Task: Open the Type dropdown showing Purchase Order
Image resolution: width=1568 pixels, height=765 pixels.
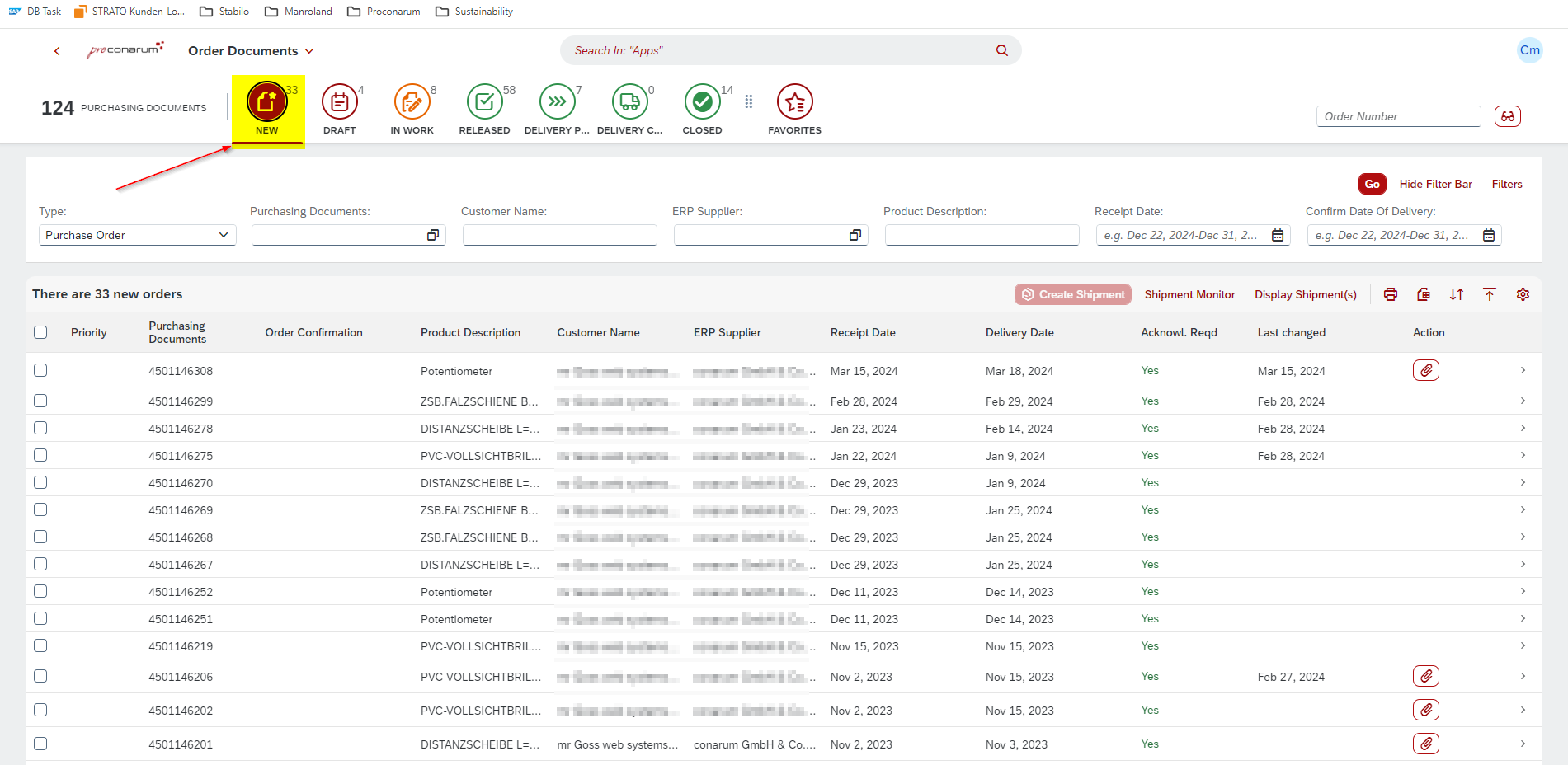Action: coord(137,235)
